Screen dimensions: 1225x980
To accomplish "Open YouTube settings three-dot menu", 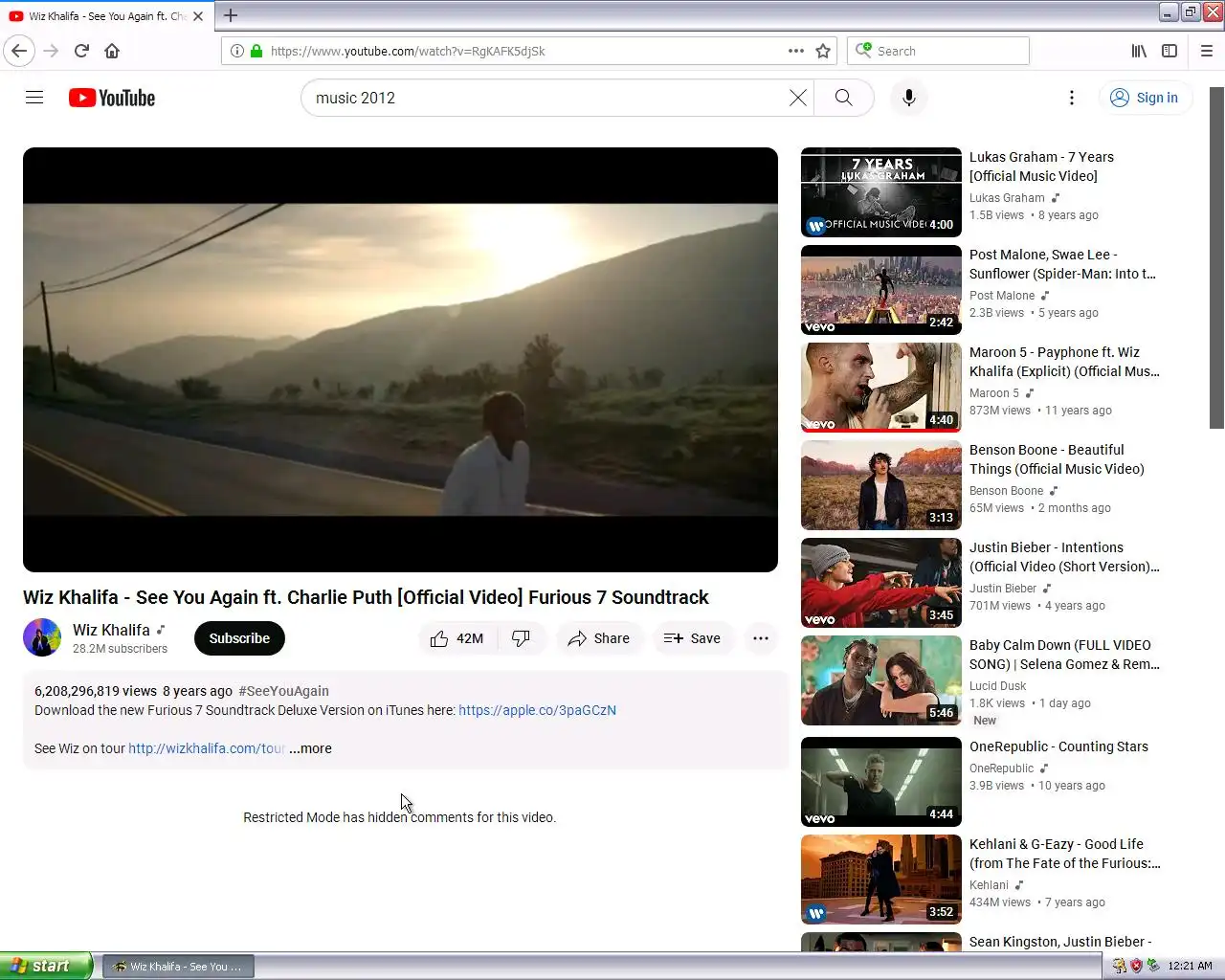I will 1072,98.
